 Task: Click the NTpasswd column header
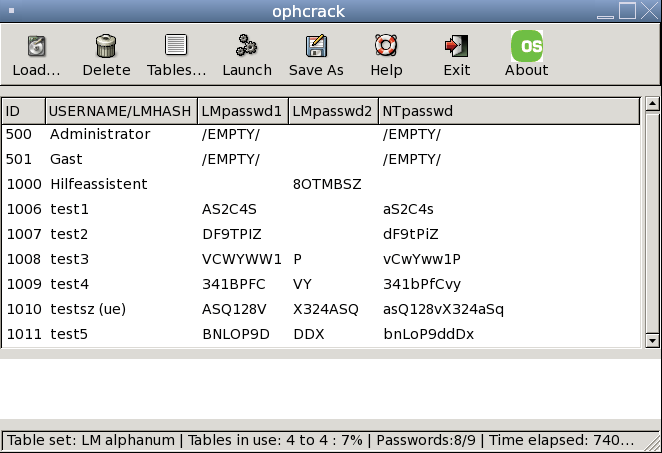pos(509,111)
